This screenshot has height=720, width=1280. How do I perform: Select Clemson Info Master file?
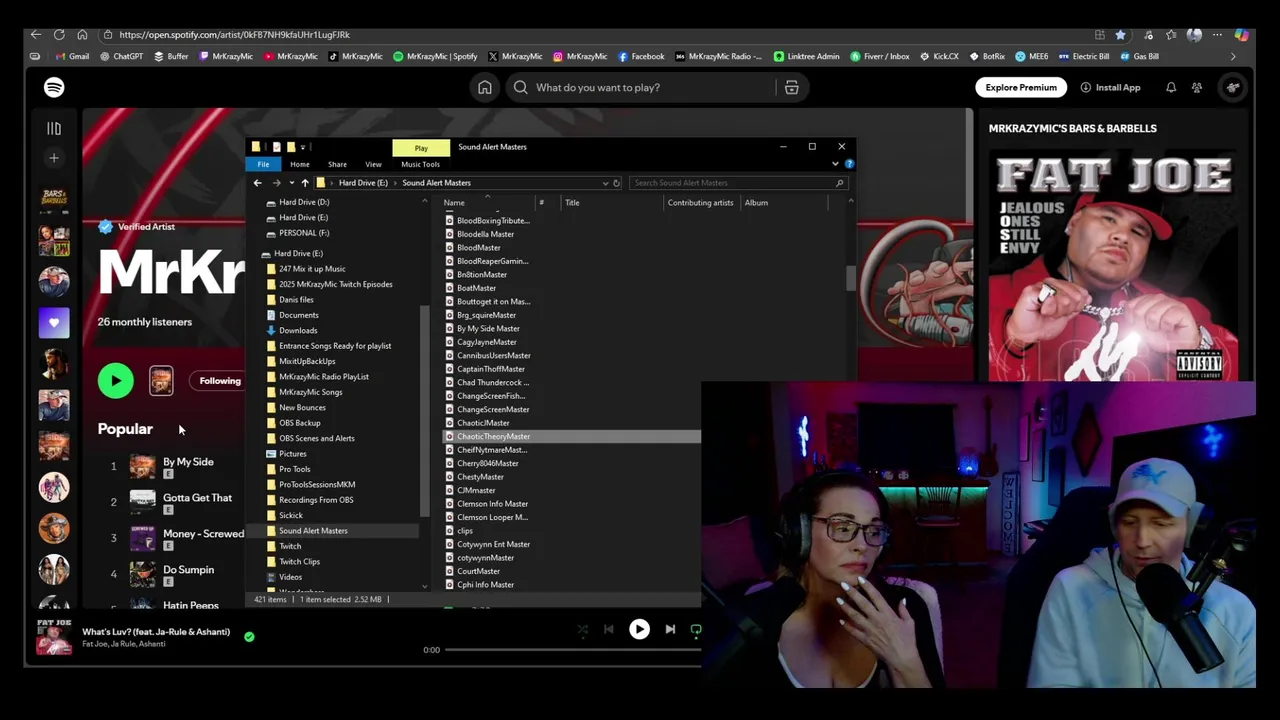492,504
